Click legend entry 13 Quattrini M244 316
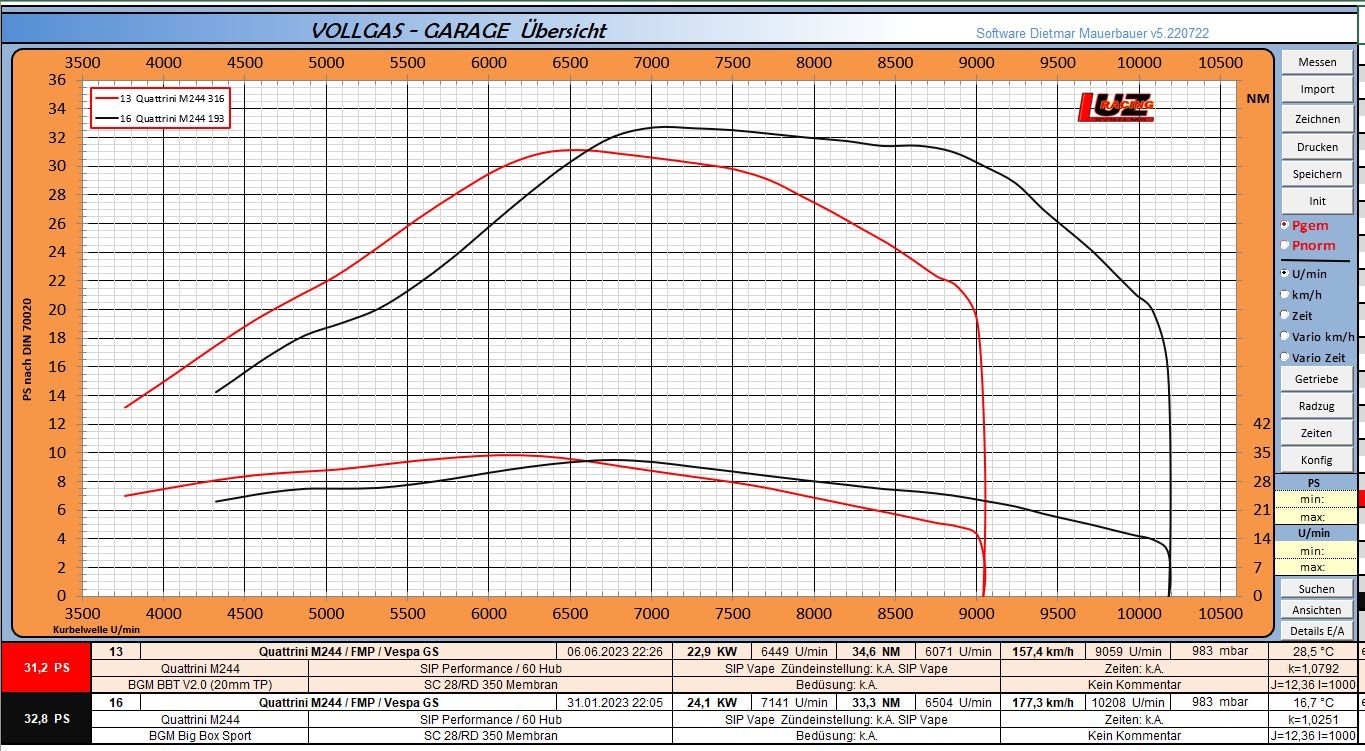Viewport: 1365px width, 751px height. tap(161, 98)
